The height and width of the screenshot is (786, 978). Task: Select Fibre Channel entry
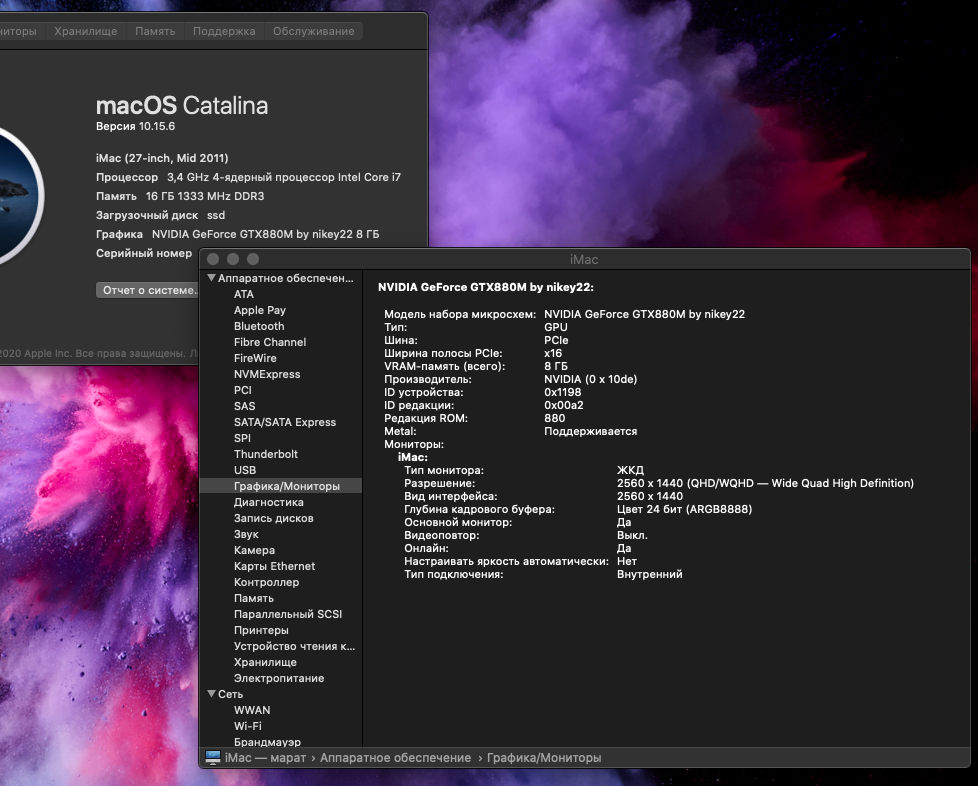[x=270, y=342]
